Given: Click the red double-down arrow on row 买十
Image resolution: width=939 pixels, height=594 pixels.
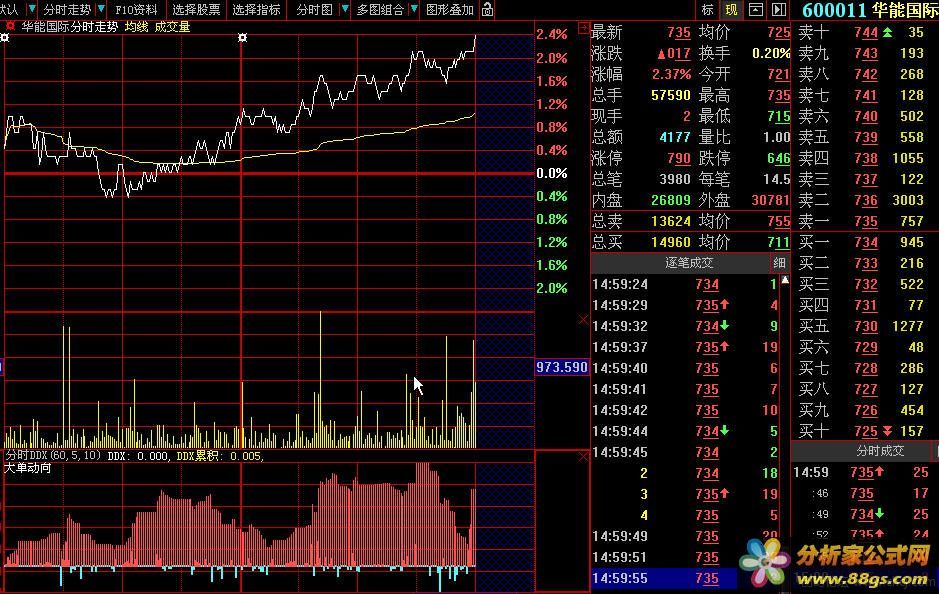Looking at the screenshot, I should click(887, 431).
